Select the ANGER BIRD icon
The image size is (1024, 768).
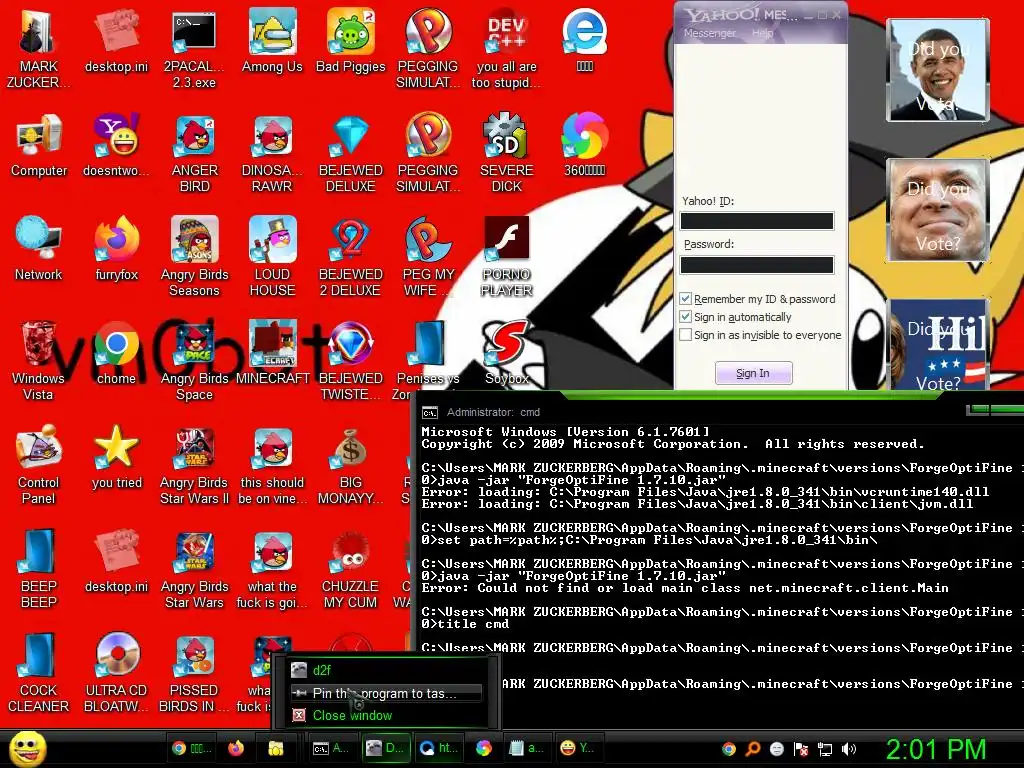[195, 153]
